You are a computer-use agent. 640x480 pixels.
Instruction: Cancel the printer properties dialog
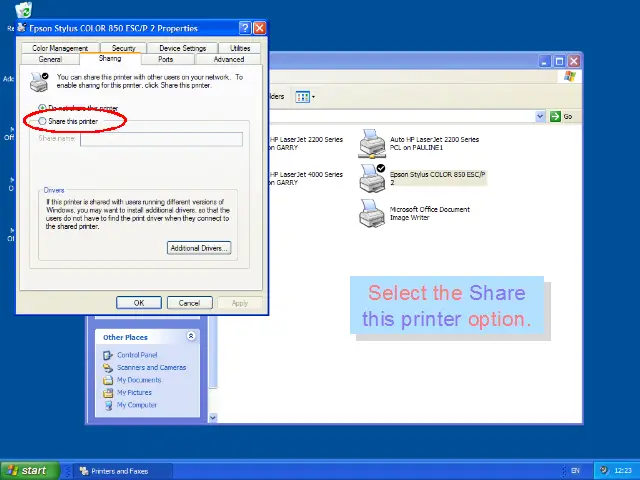click(x=189, y=303)
